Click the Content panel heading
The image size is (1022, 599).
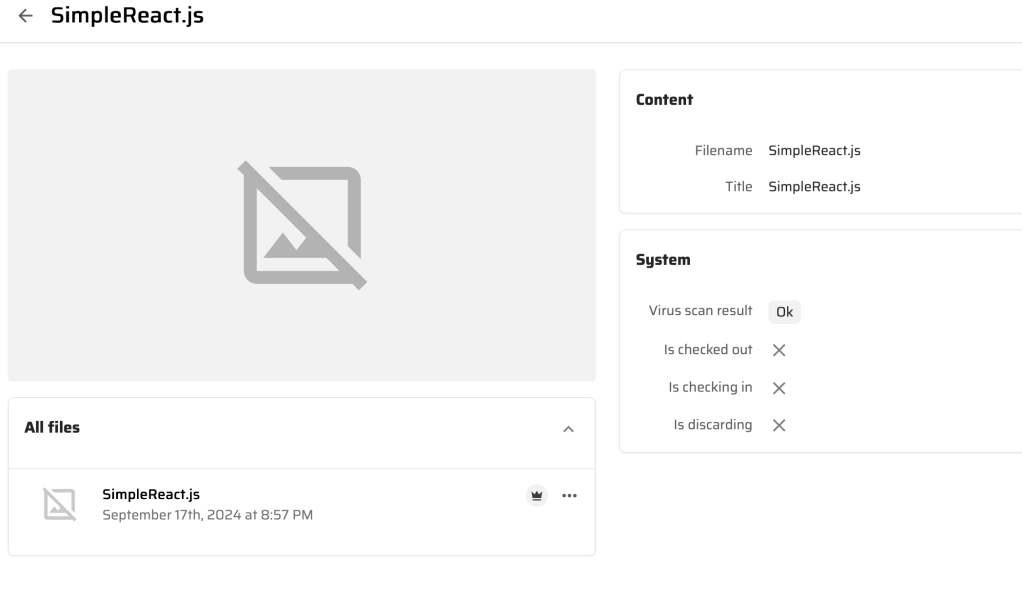pos(664,100)
